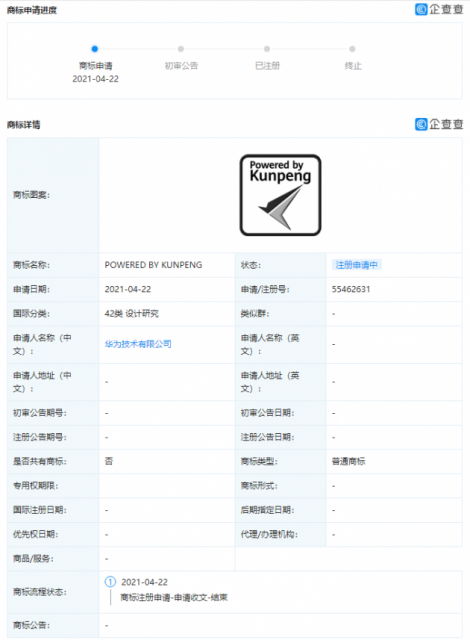Click the 商标流程状态 row label
The width and height of the screenshot is (470, 640).
pyautogui.click(x=40, y=592)
